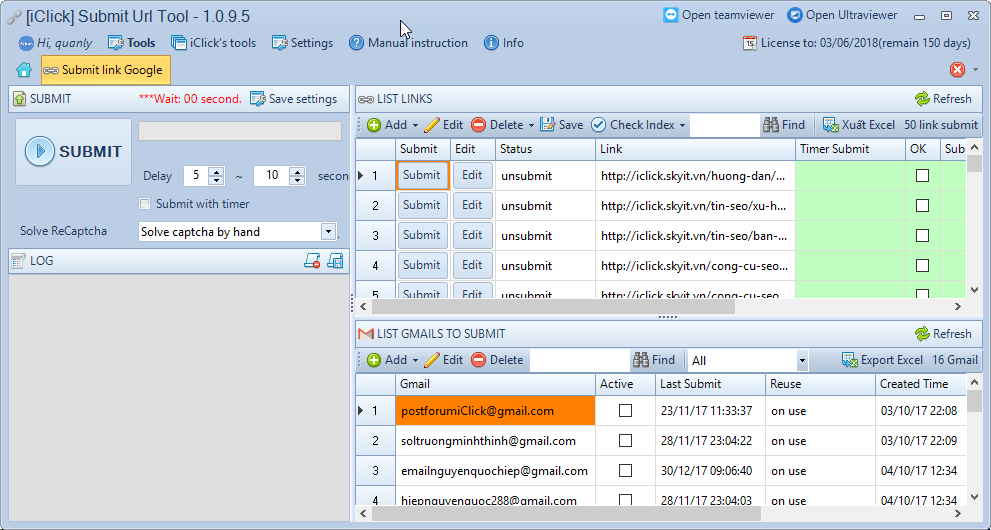Click Edit button in link row 1
This screenshot has height=530, width=991.
[472, 175]
